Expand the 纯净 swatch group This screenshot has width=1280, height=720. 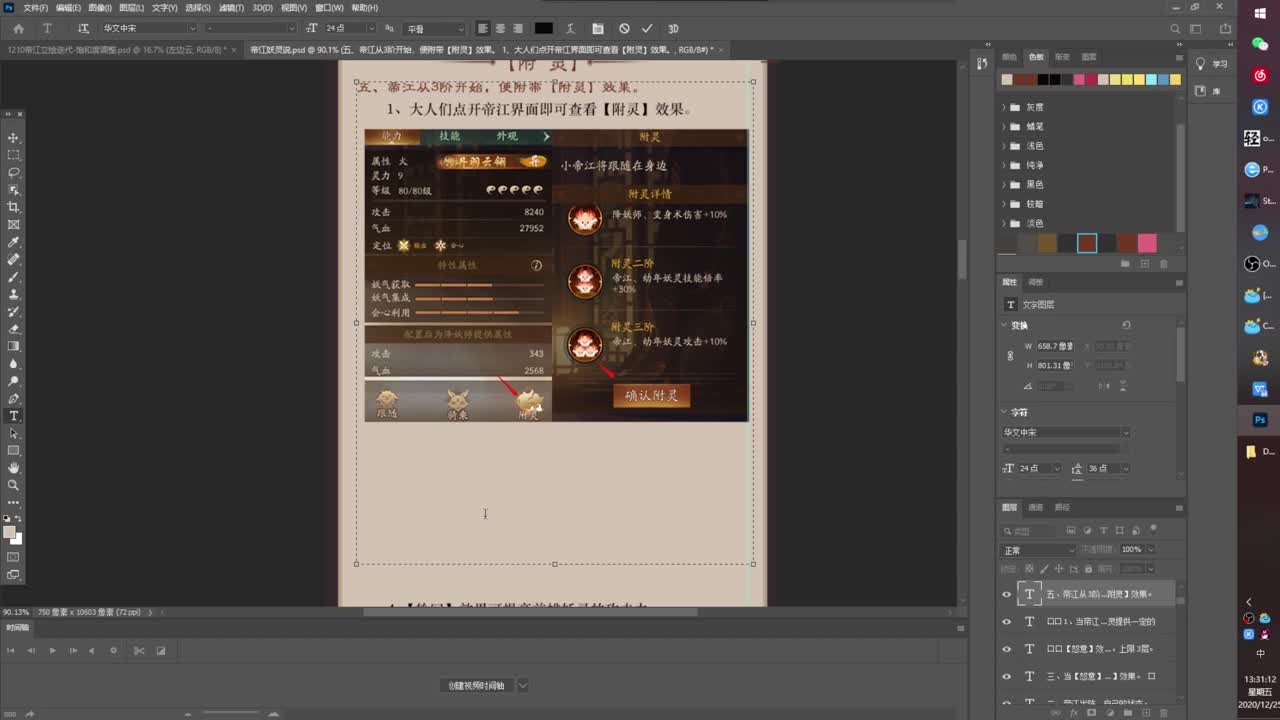click(x=1004, y=165)
